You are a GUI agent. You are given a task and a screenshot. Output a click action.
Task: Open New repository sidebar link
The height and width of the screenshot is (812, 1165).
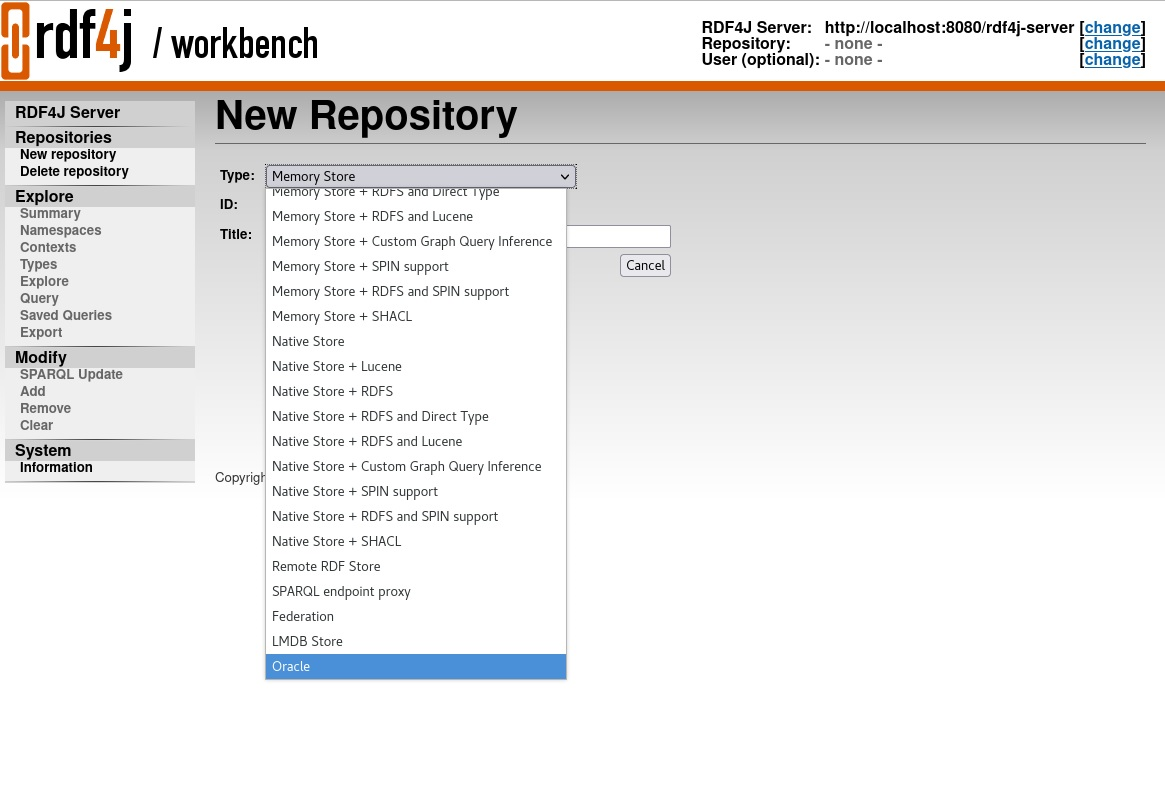coord(68,155)
